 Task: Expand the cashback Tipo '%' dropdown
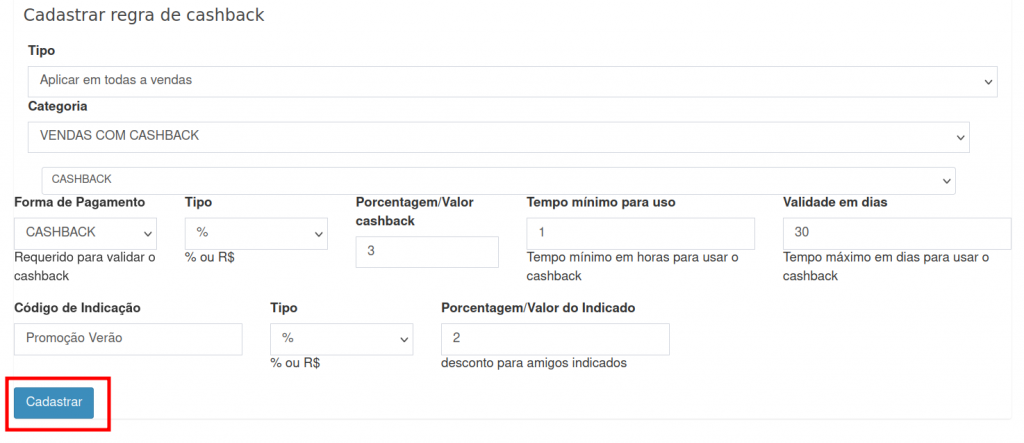click(257, 233)
